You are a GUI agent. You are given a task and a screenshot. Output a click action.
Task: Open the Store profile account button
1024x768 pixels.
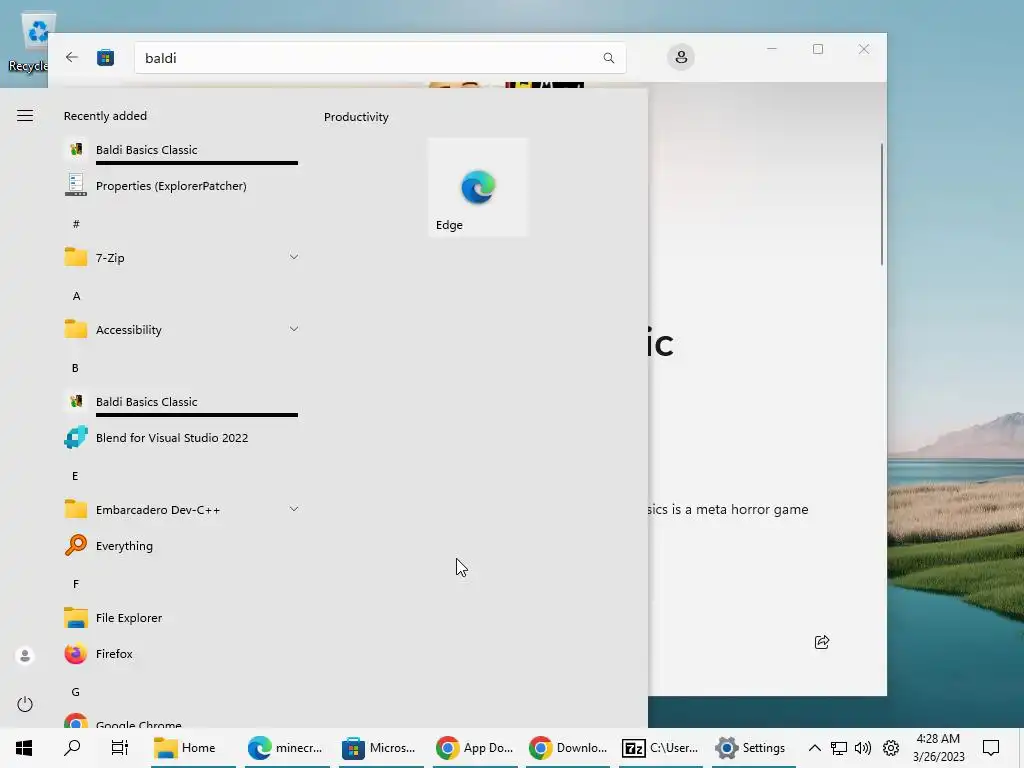point(680,57)
